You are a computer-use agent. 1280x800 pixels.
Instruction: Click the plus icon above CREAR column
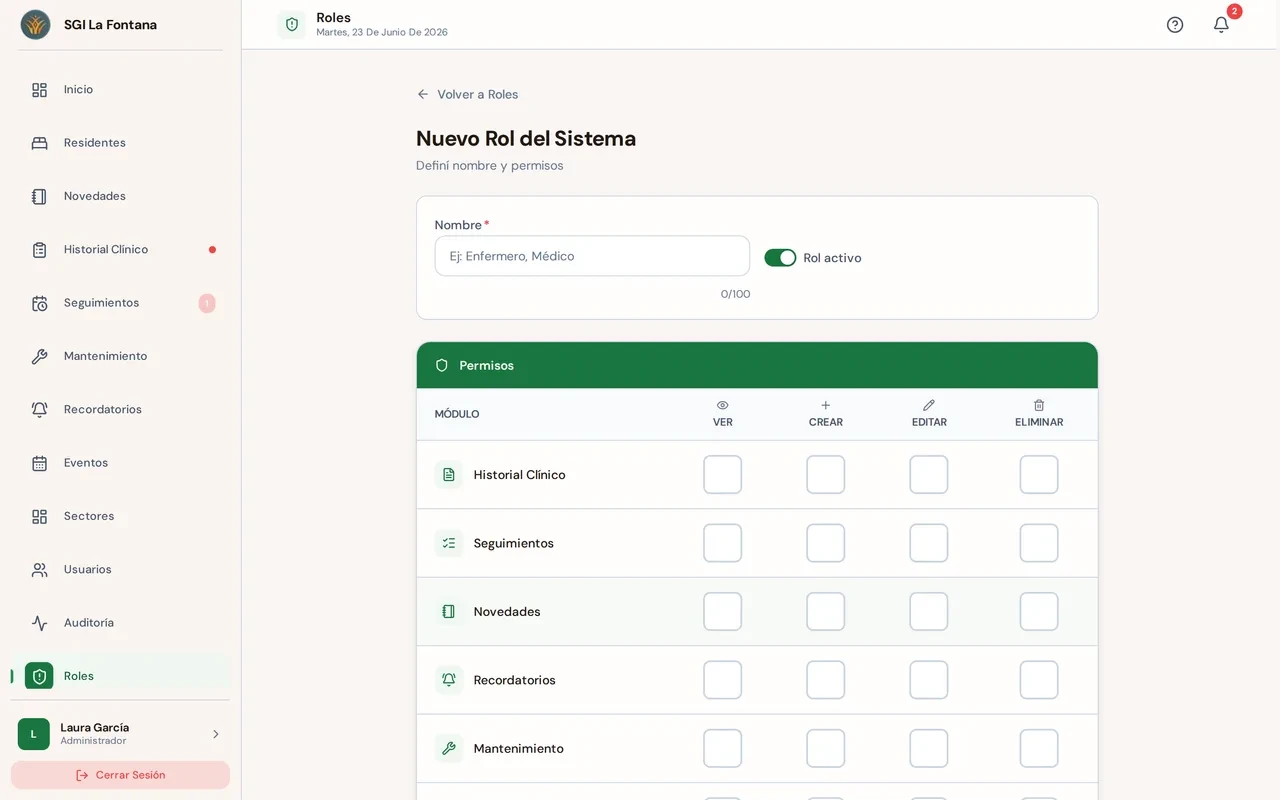point(826,405)
